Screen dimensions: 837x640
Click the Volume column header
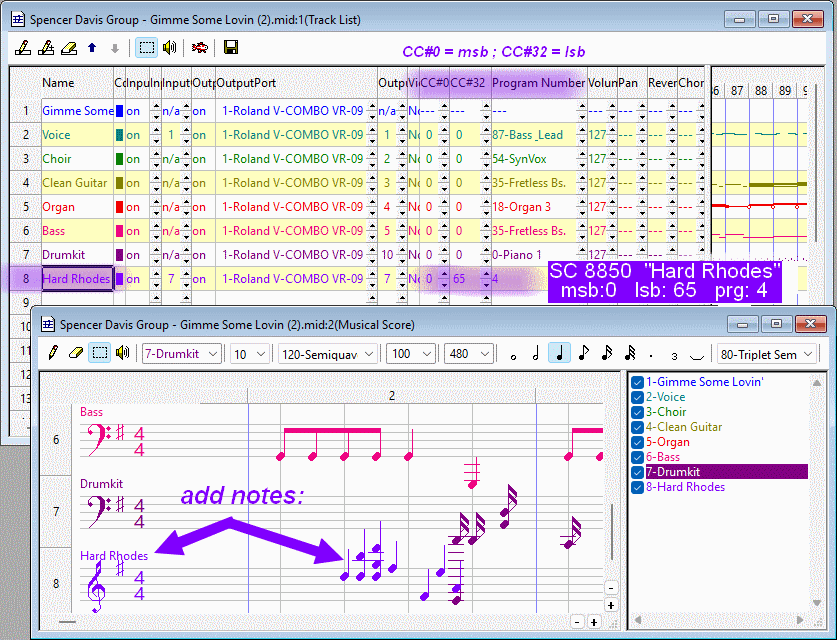(x=602, y=83)
